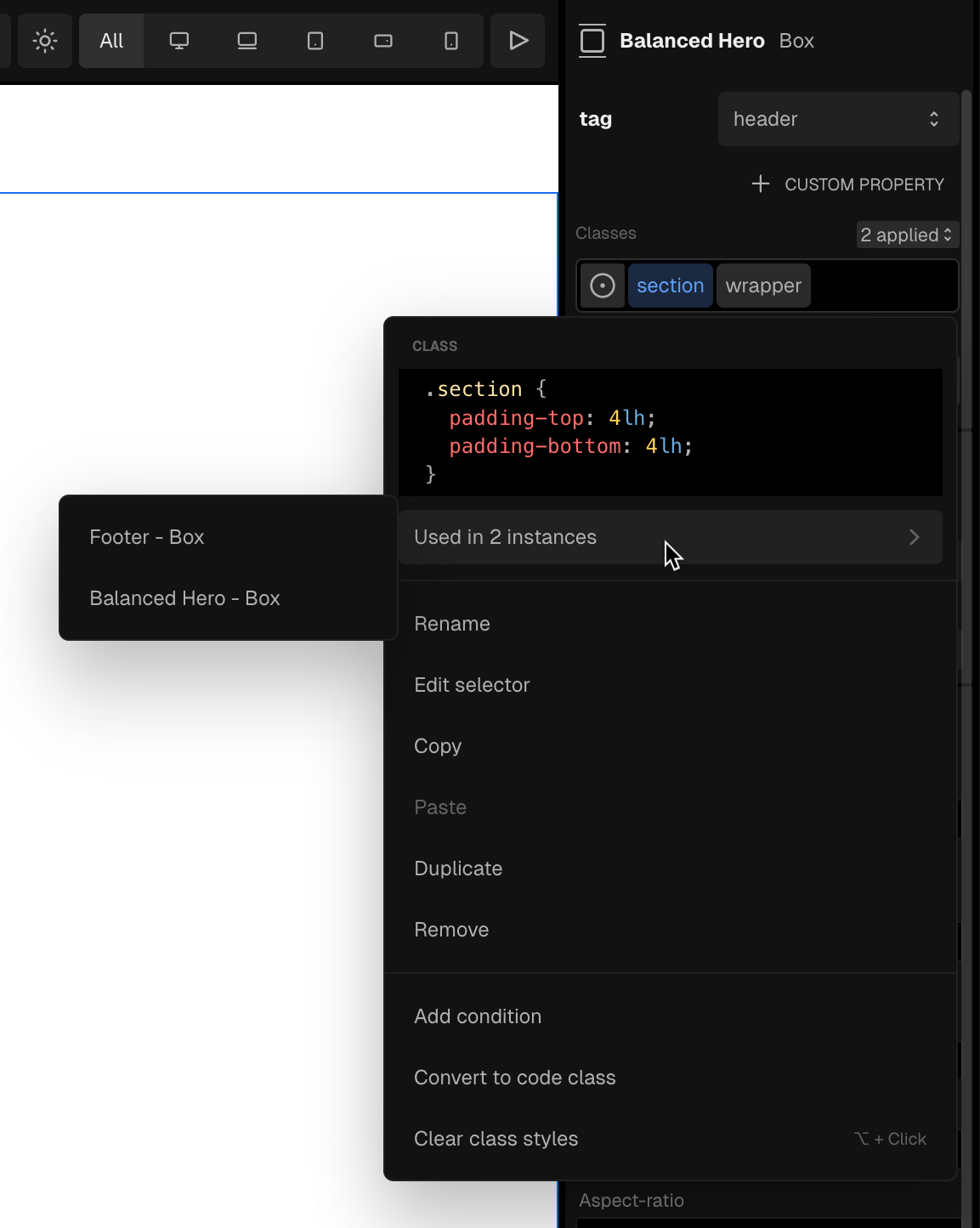Choose Footer - Box instance
The width and height of the screenshot is (980, 1228).
click(229, 537)
